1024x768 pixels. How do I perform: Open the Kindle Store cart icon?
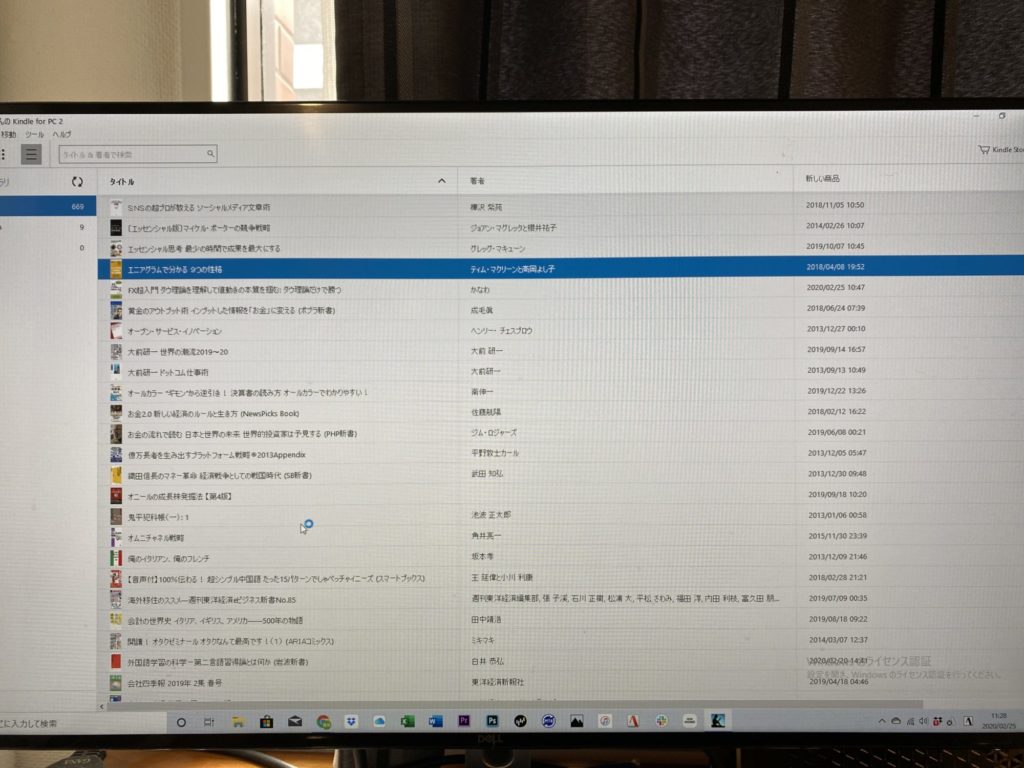984,150
